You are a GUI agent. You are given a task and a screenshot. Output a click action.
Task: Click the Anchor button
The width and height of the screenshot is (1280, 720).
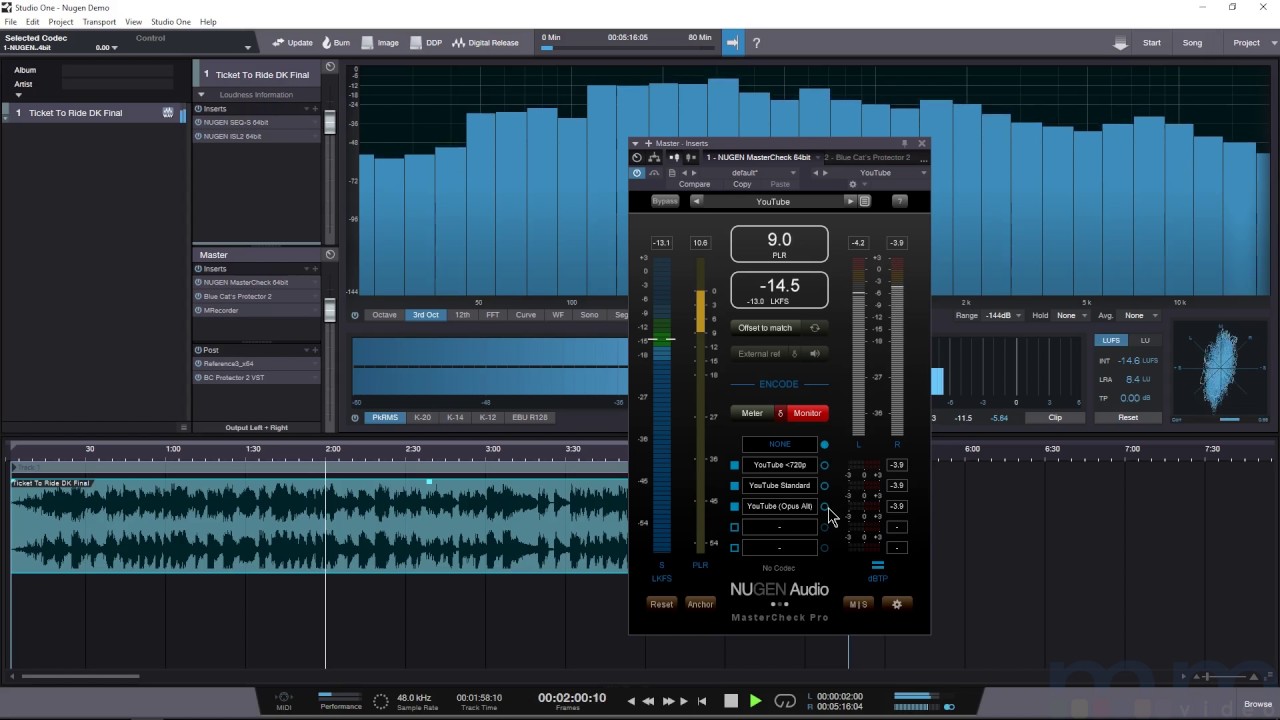click(700, 604)
